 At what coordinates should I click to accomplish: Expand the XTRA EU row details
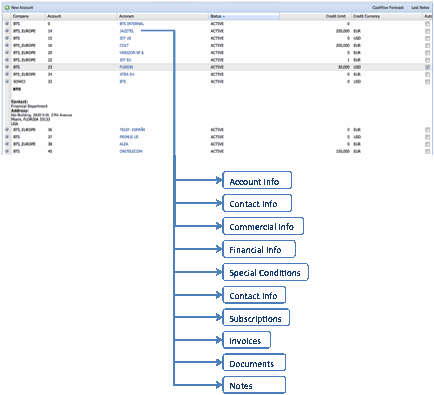[7, 74]
